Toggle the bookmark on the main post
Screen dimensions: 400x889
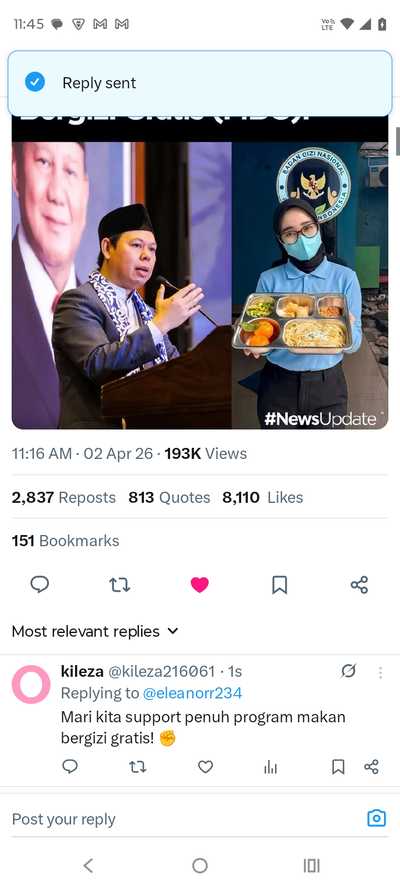[279, 585]
